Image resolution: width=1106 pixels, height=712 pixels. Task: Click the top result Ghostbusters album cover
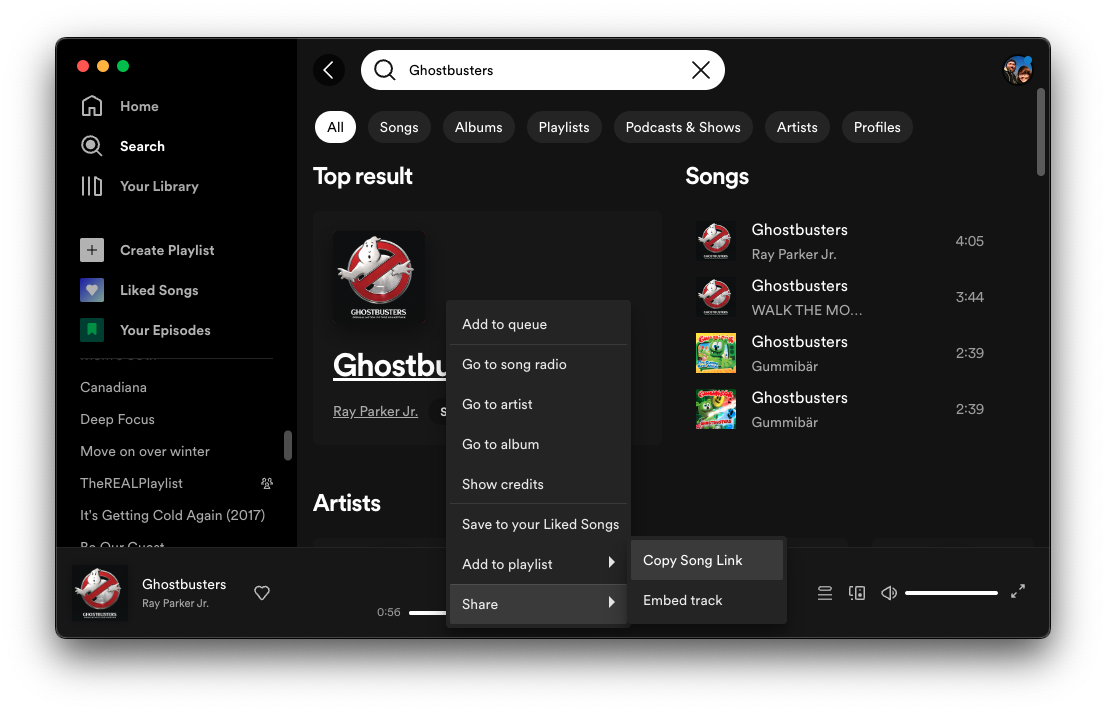[x=379, y=277]
